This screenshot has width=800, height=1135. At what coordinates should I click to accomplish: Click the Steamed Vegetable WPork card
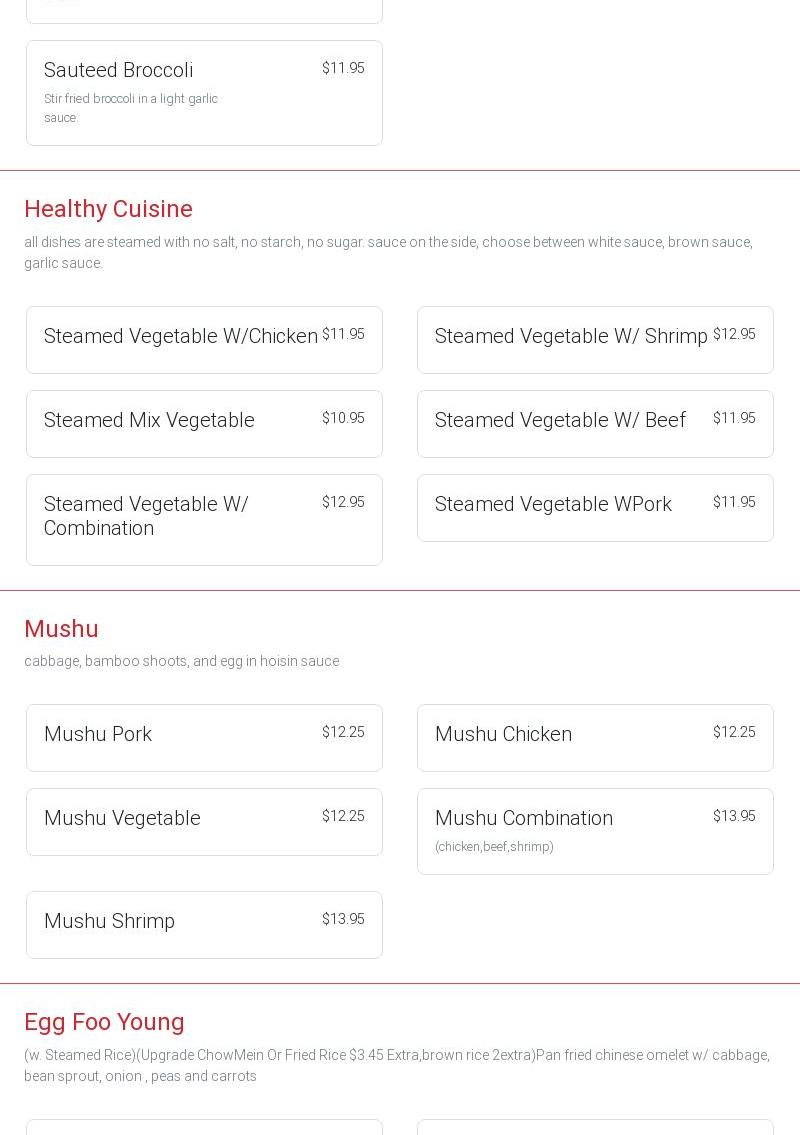pos(595,508)
